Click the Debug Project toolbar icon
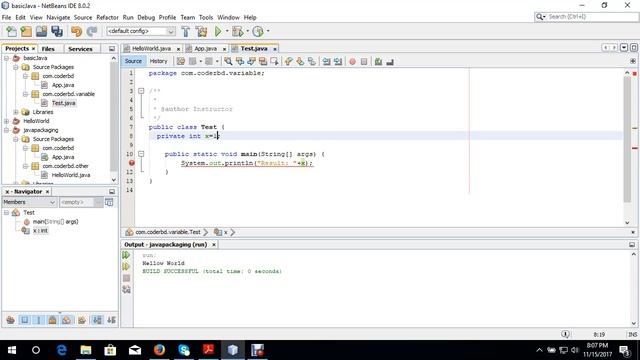 (x=237, y=31)
